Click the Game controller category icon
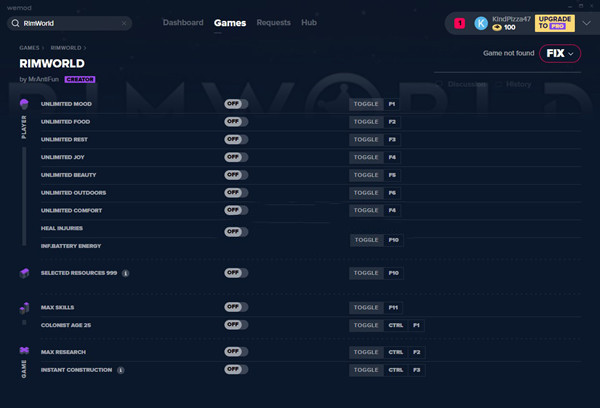The image size is (600, 408). [24, 350]
